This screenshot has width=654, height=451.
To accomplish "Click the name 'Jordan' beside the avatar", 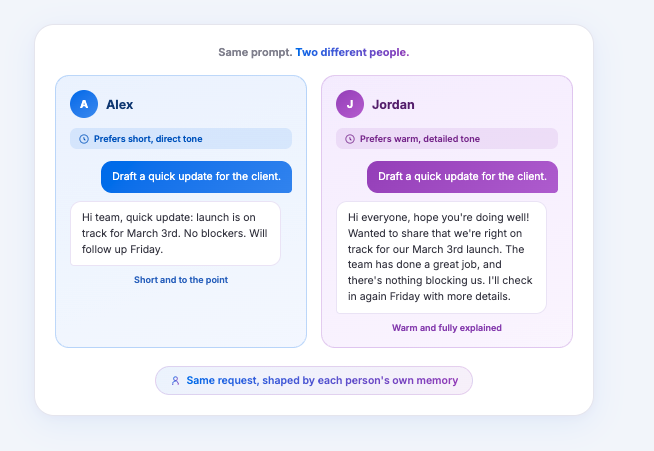I will (393, 104).
